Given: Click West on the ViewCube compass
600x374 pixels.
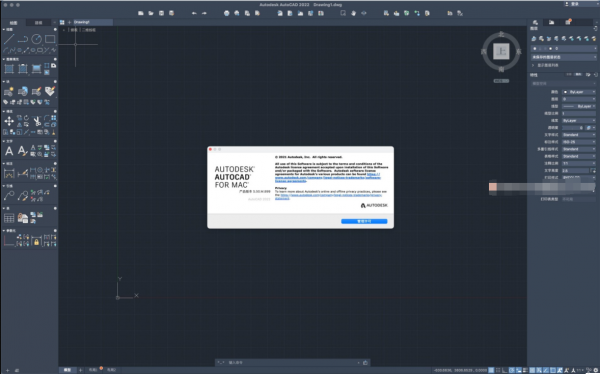Looking at the screenshot, I should click(x=484, y=51).
